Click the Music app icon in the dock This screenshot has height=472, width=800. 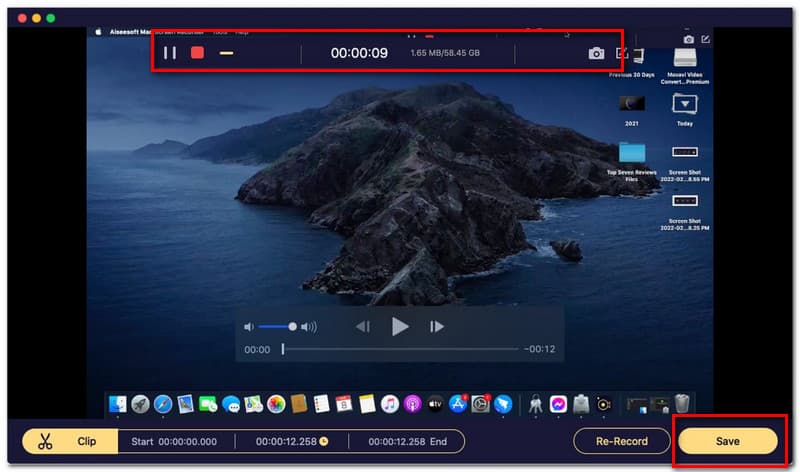pyautogui.click(x=389, y=404)
